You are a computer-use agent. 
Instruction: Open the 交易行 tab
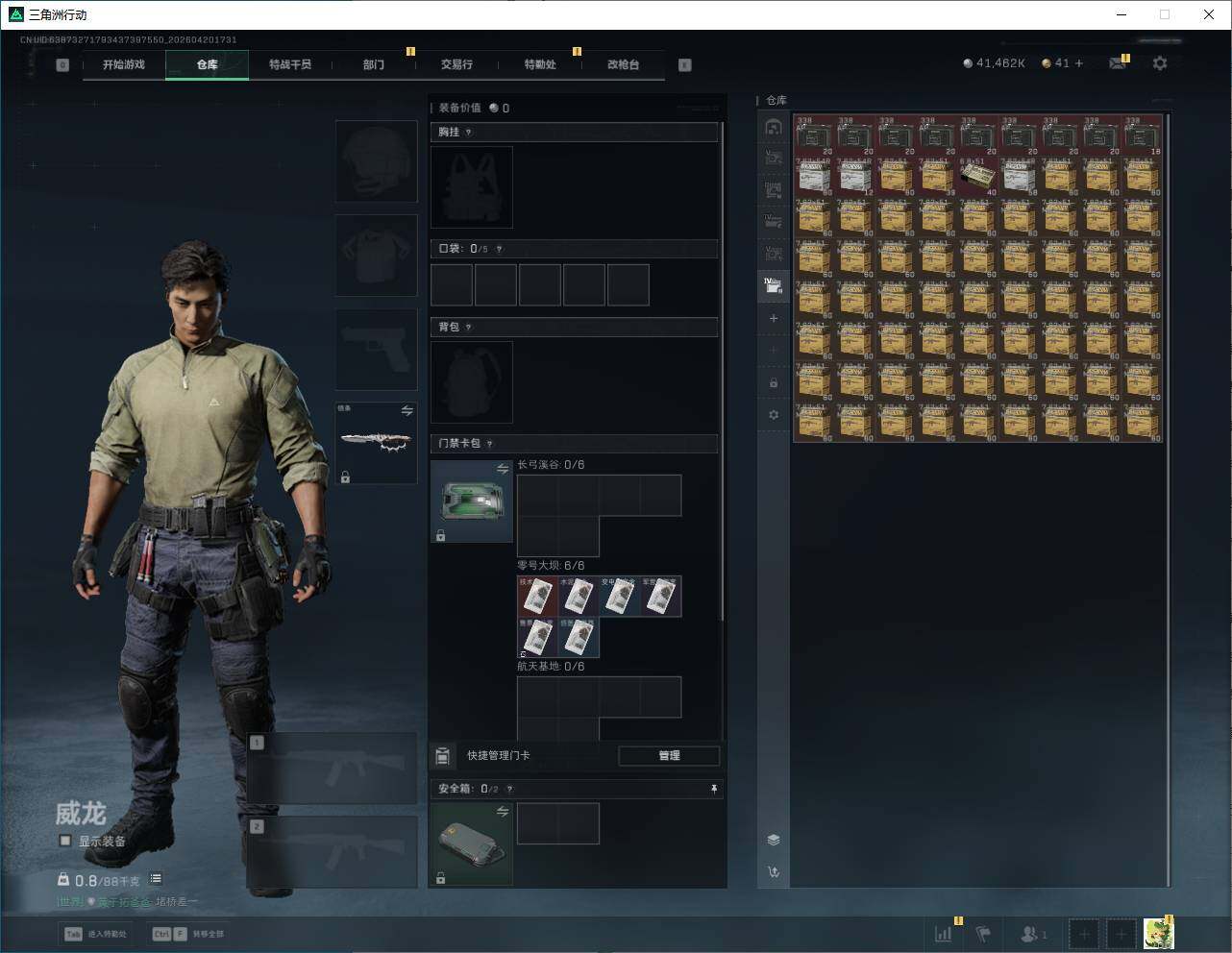[x=456, y=64]
